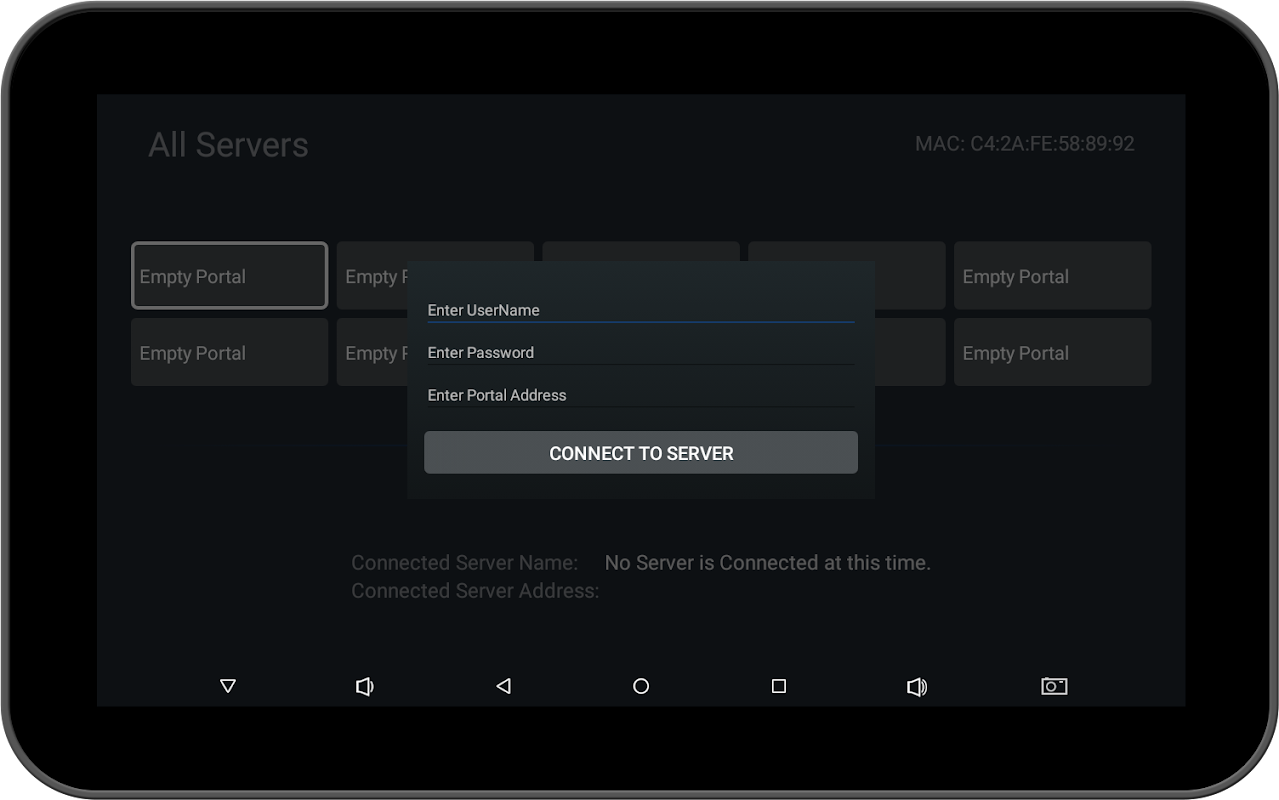Click the Connected Server Address label
Image resolution: width=1279 pixels, height=800 pixels.
coord(475,591)
